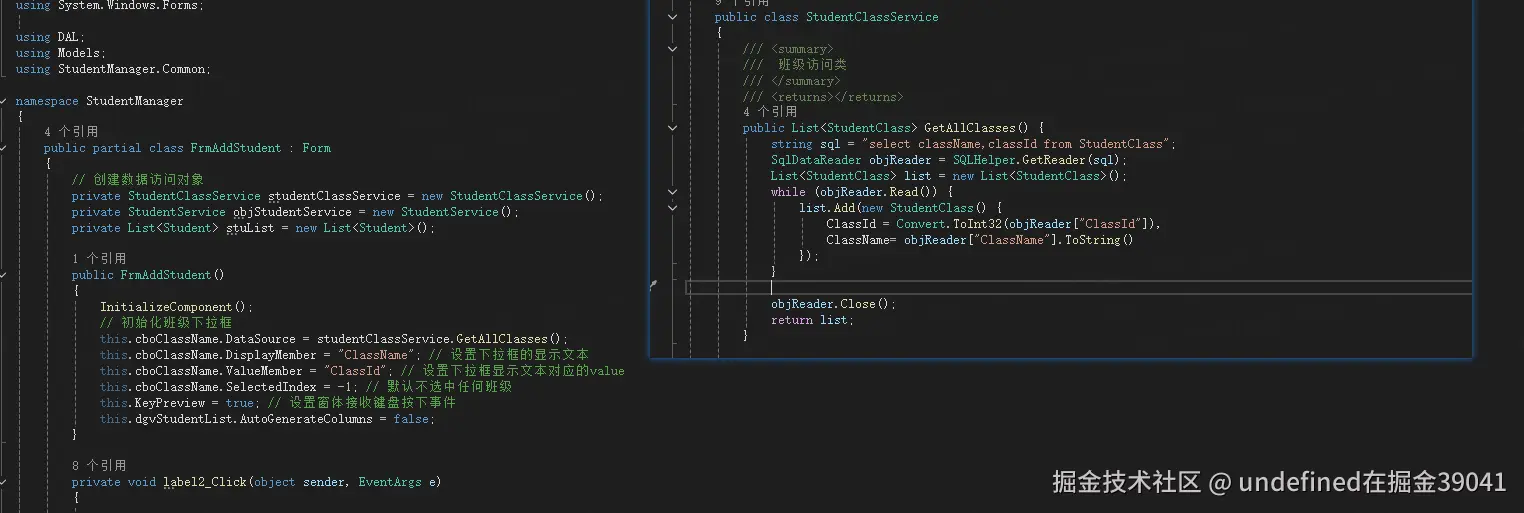Screen dimensions: 1524x513
Task: Open the 1 reference lens above FrmAddStudent constructor
Action: coord(99,259)
